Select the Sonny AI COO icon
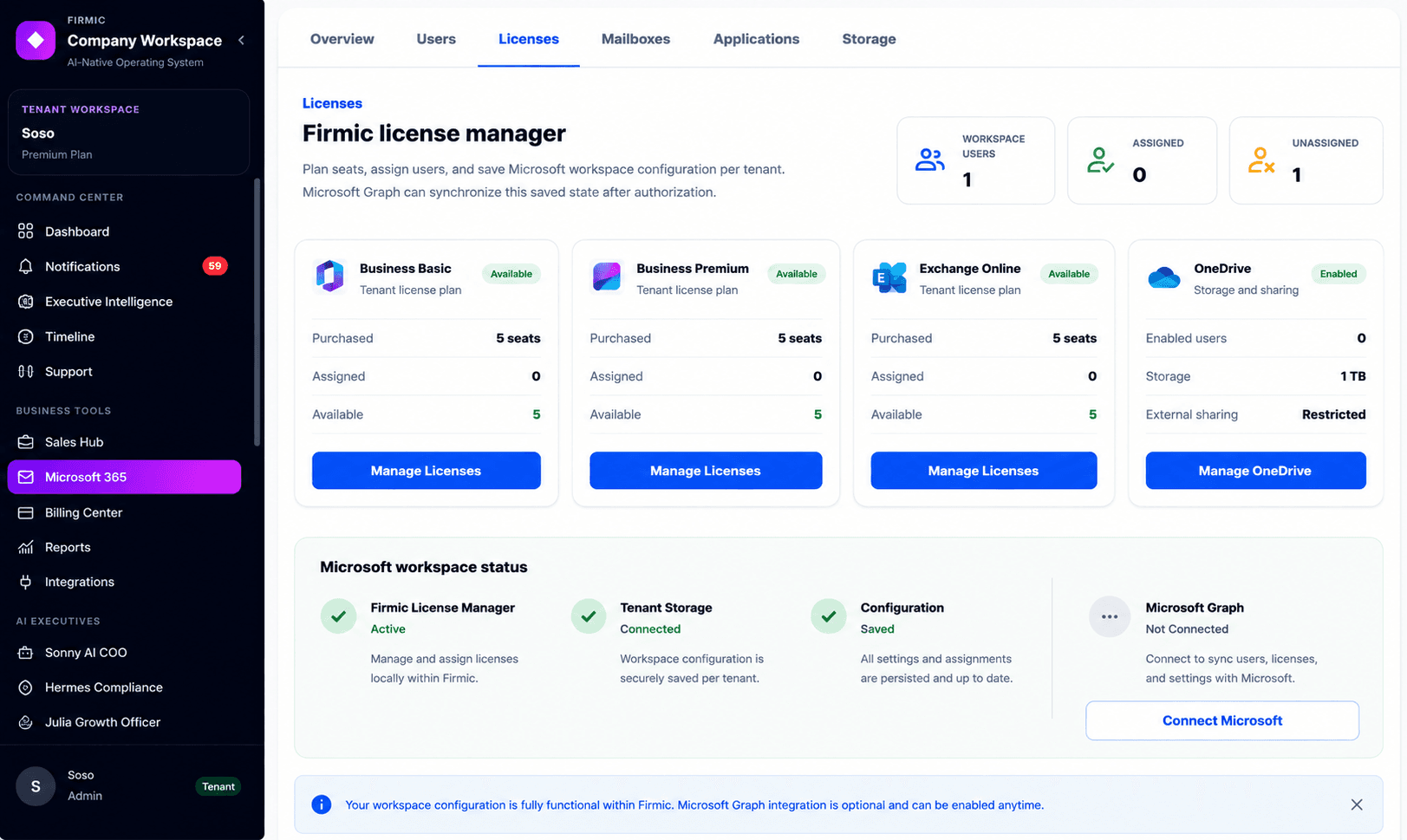 [26, 652]
